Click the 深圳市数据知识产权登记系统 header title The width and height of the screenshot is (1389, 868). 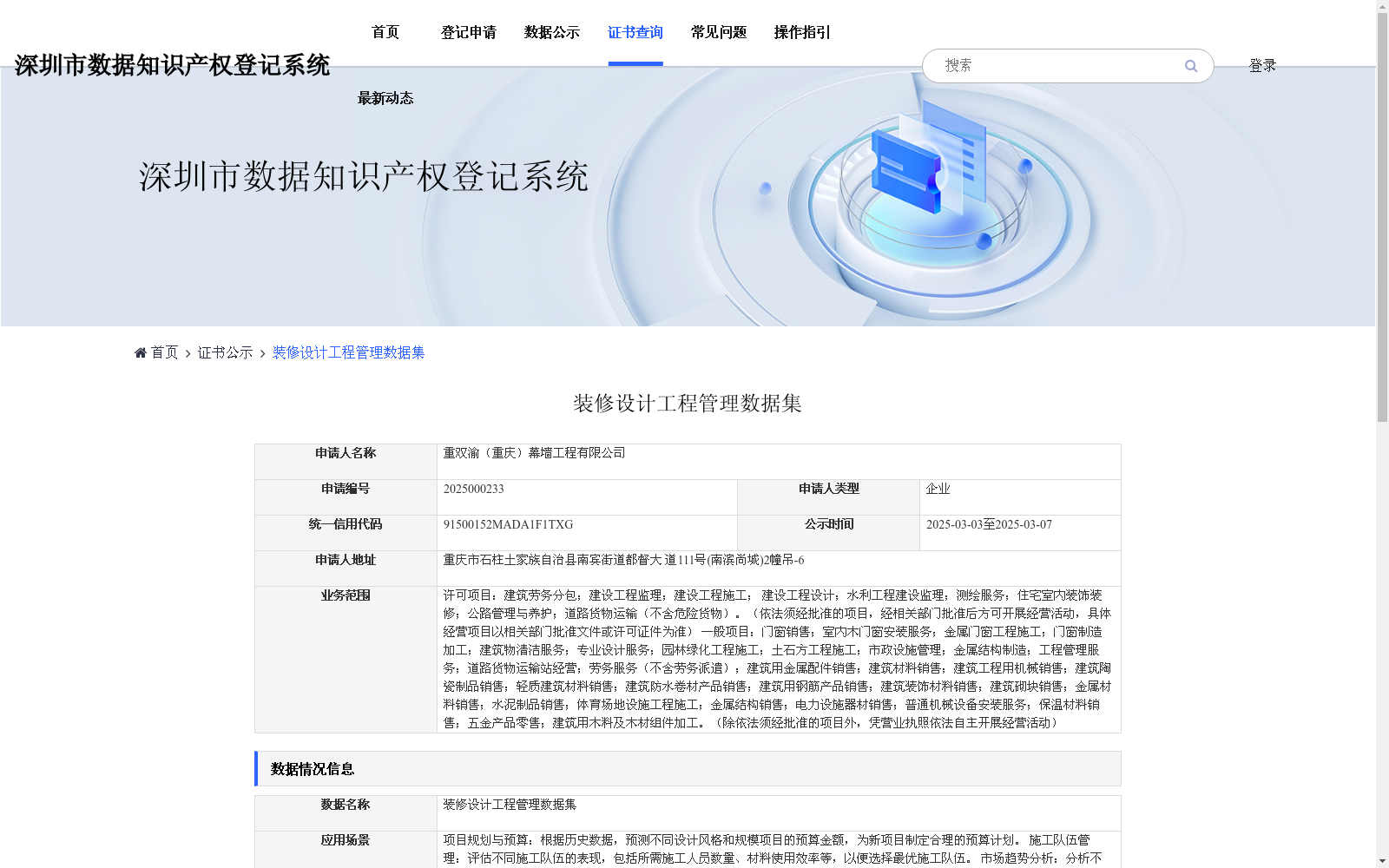click(172, 65)
